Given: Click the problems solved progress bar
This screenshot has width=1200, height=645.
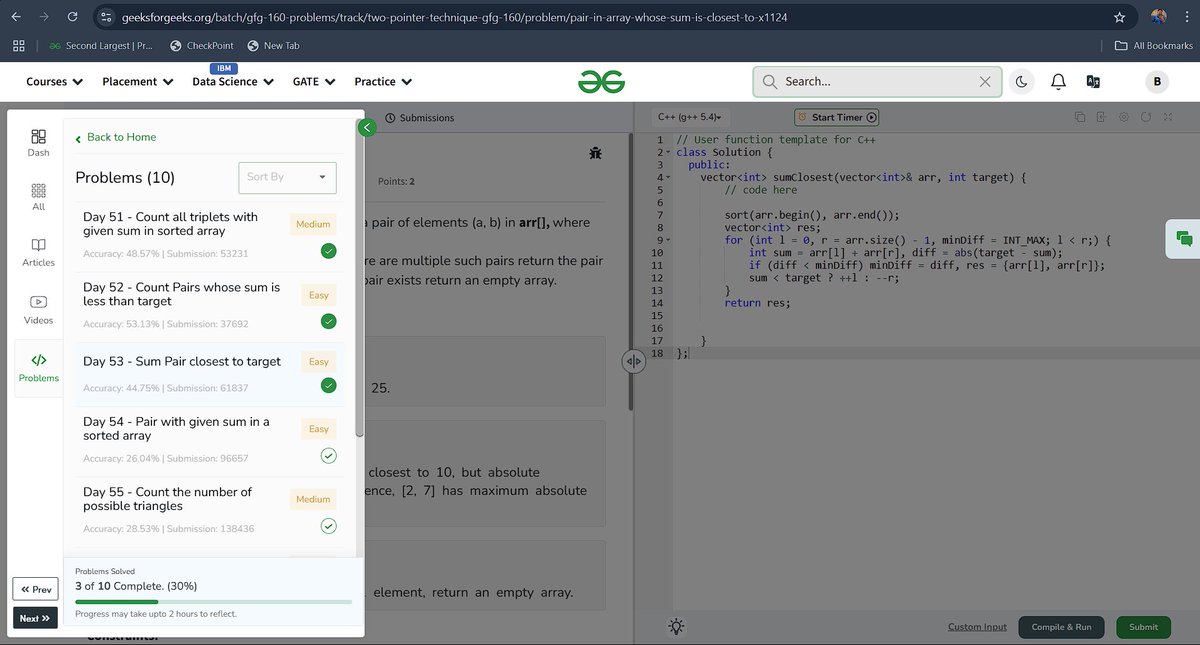Looking at the screenshot, I should (214, 602).
